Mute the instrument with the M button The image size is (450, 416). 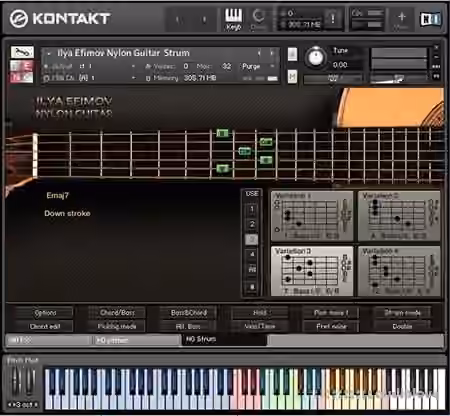pos(292,77)
